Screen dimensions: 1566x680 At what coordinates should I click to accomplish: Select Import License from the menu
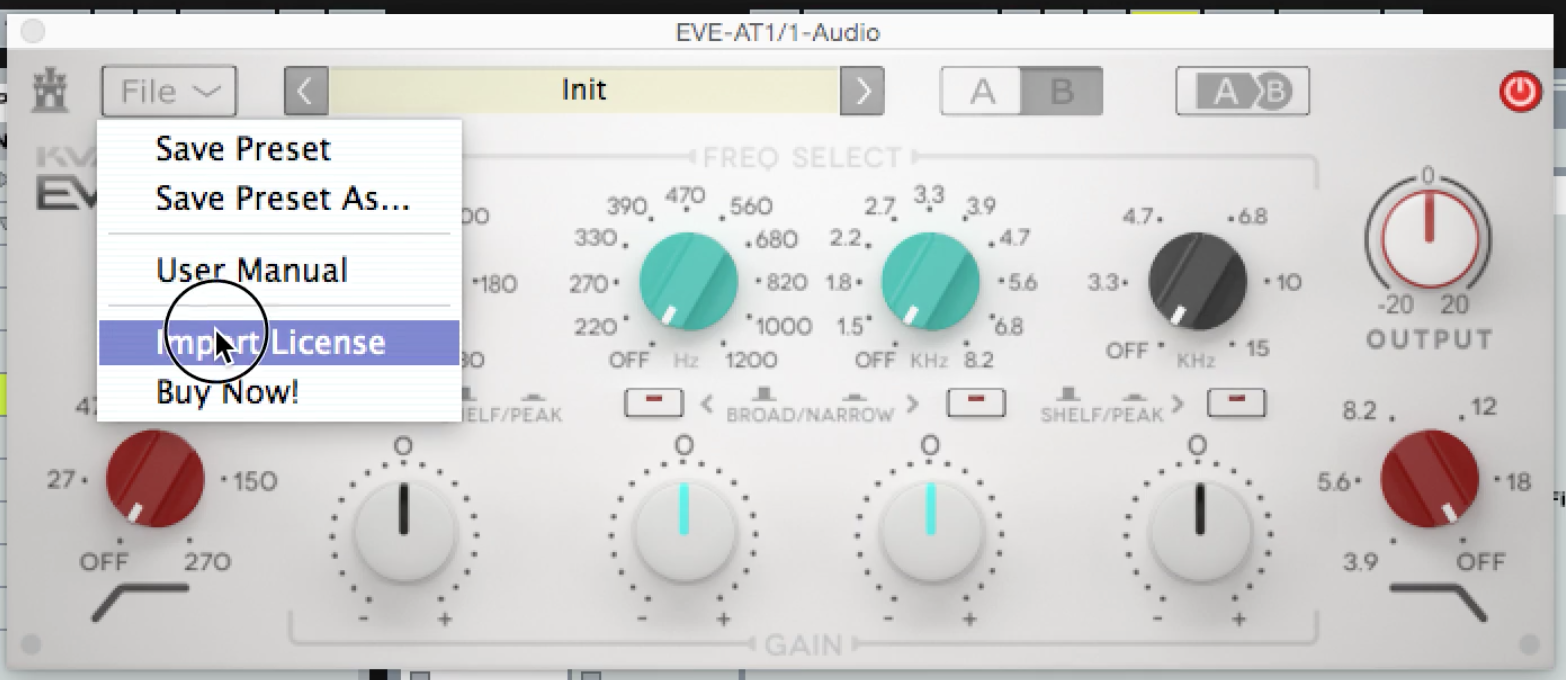pos(279,342)
